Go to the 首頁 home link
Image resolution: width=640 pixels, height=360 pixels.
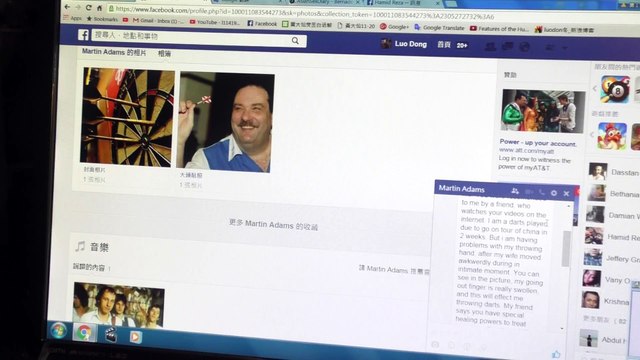point(444,44)
